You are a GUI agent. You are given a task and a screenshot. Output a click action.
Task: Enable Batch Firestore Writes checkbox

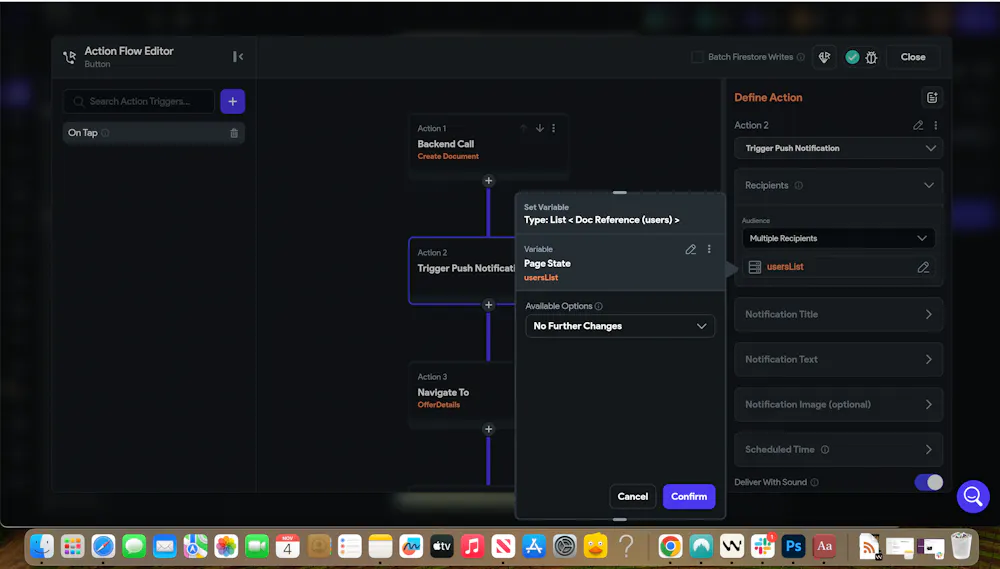coord(697,57)
